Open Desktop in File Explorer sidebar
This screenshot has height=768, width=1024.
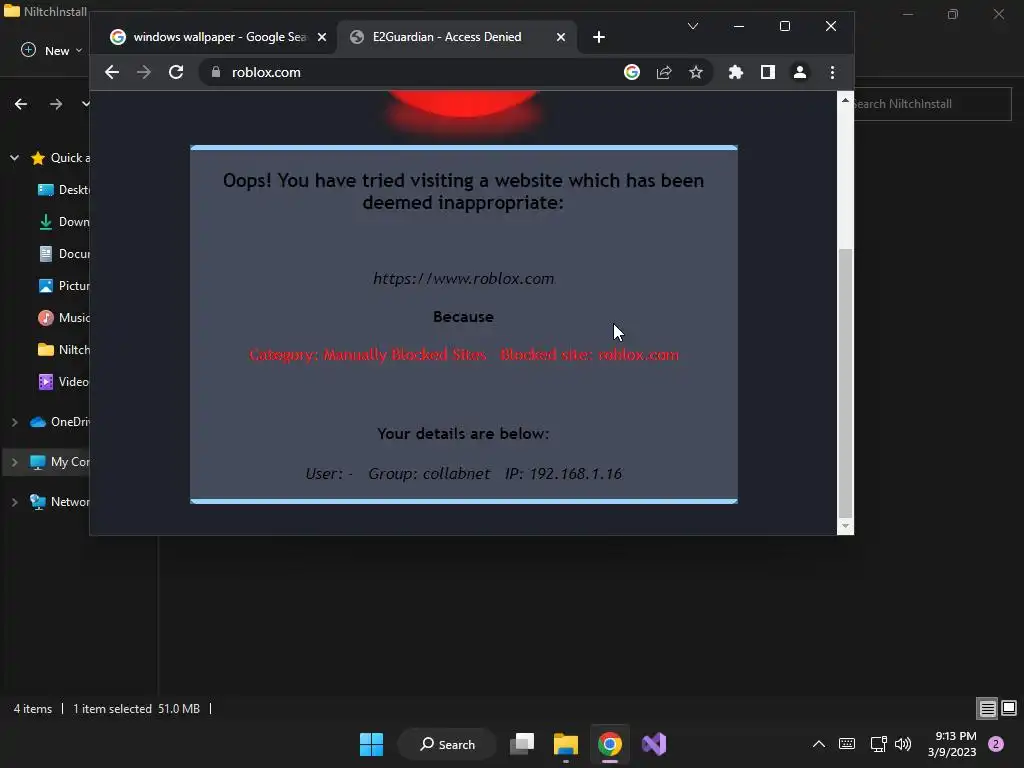(x=64, y=190)
